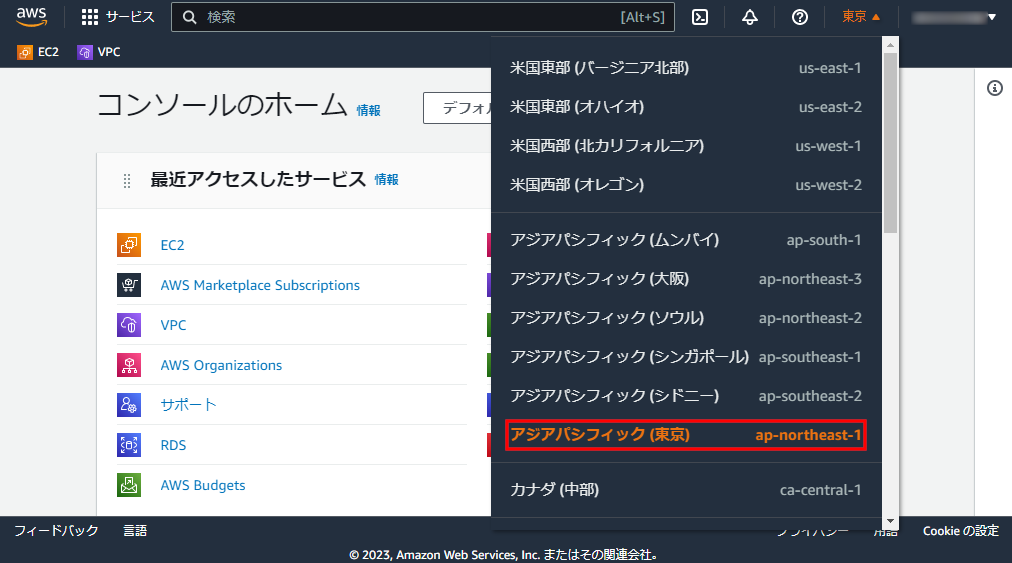
Task: Open AWS Organizations link
Action: 221,365
